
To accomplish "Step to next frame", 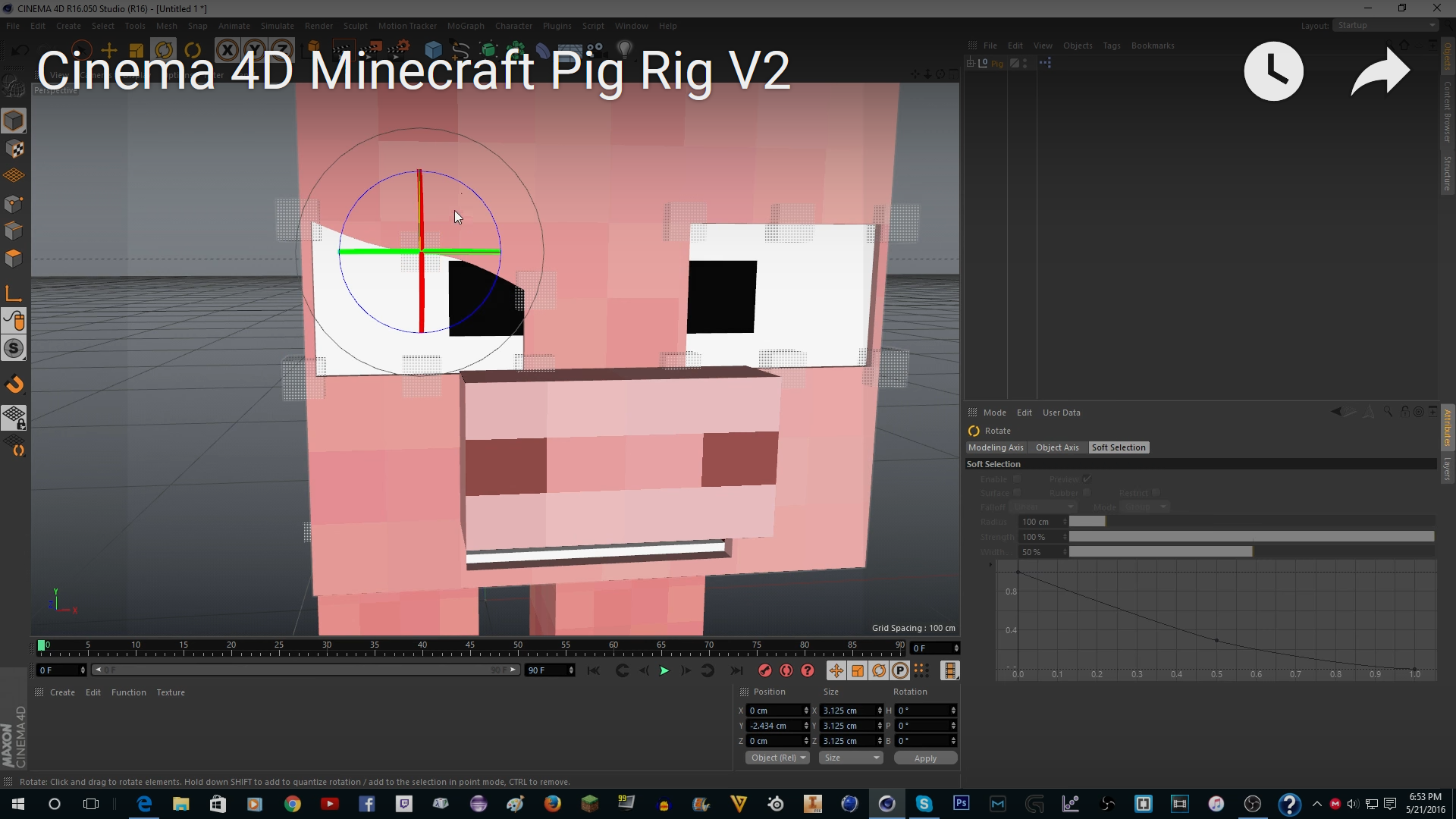I will coord(686,670).
